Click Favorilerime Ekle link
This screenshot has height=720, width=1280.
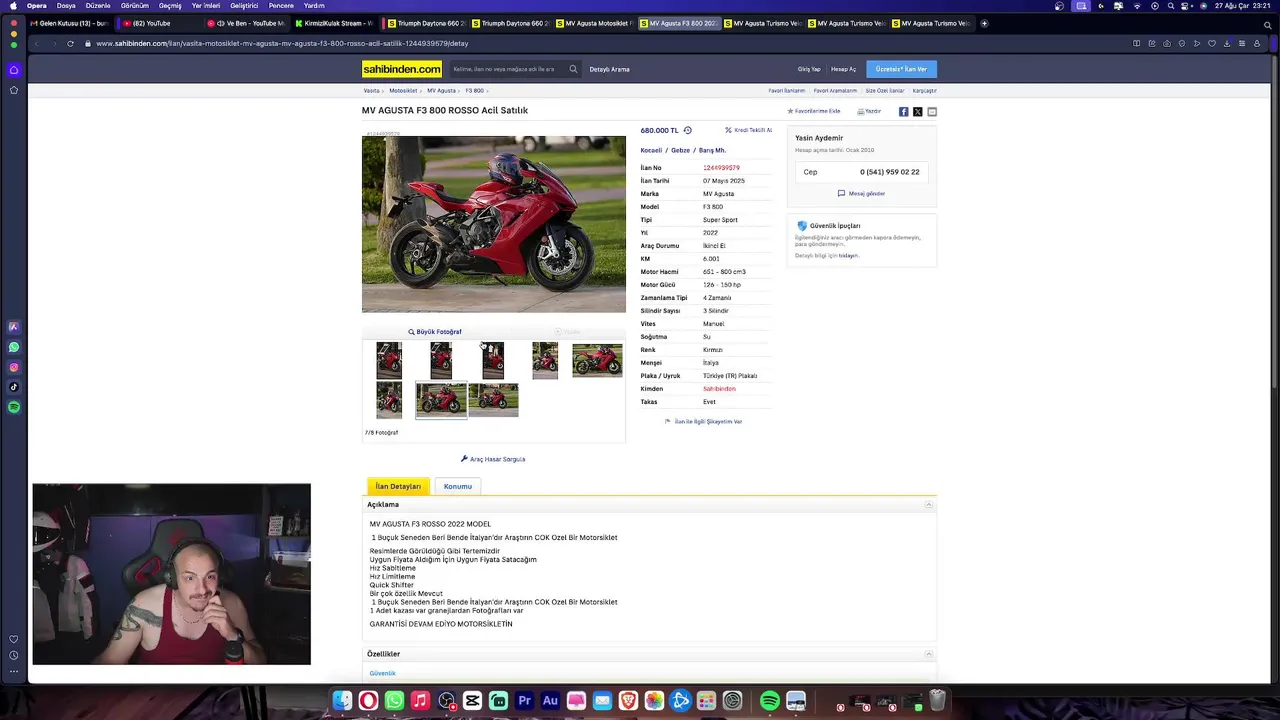pos(814,111)
